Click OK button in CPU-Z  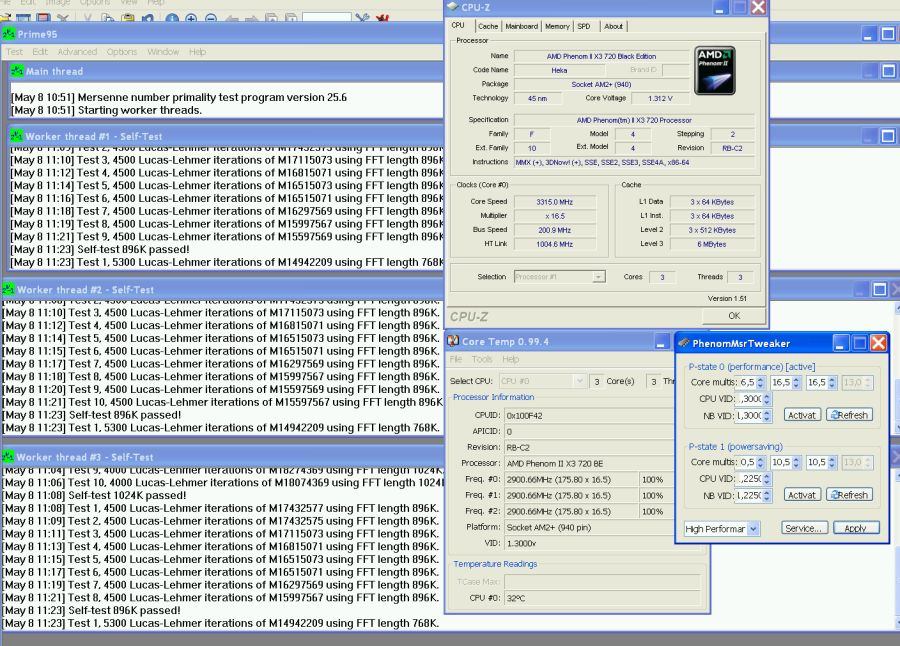(734, 316)
